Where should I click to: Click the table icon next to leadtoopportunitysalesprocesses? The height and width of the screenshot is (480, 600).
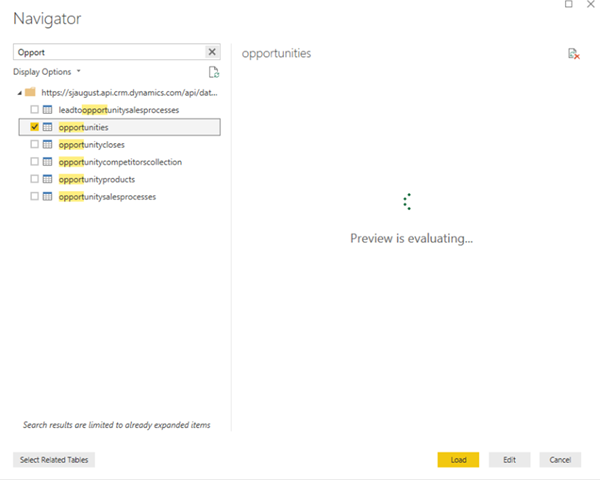(x=48, y=109)
